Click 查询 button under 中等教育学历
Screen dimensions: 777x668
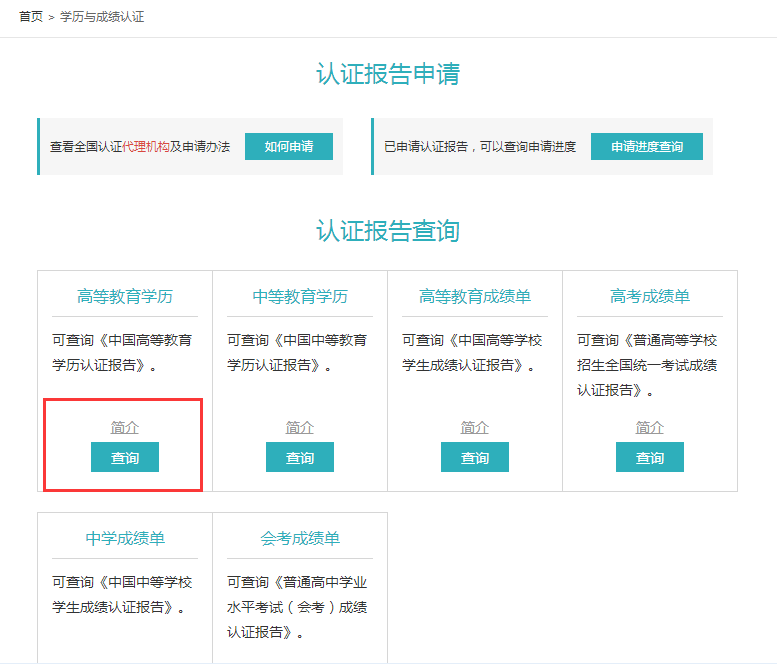point(300,457)
